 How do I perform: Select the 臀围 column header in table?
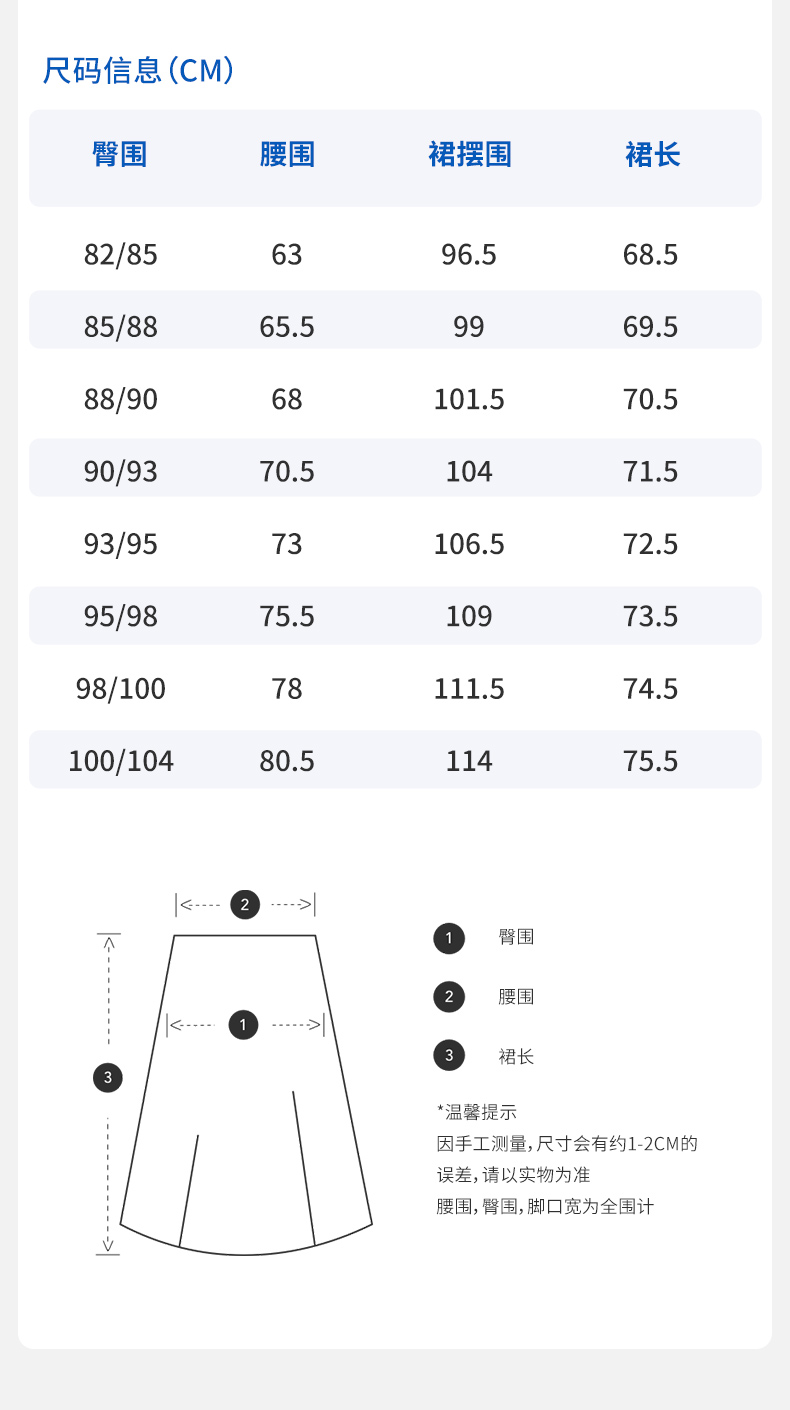[x=120, y=155]
